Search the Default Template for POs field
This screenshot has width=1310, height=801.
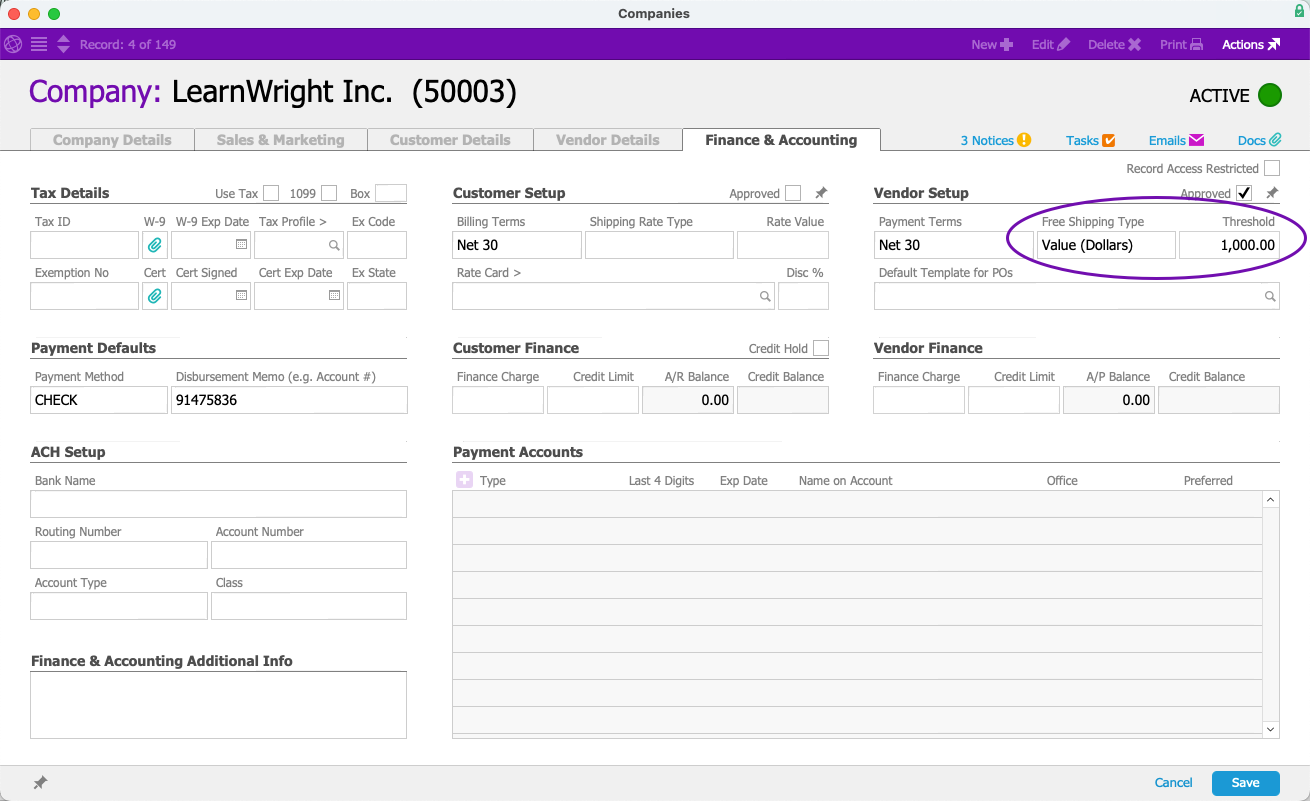1270,296
